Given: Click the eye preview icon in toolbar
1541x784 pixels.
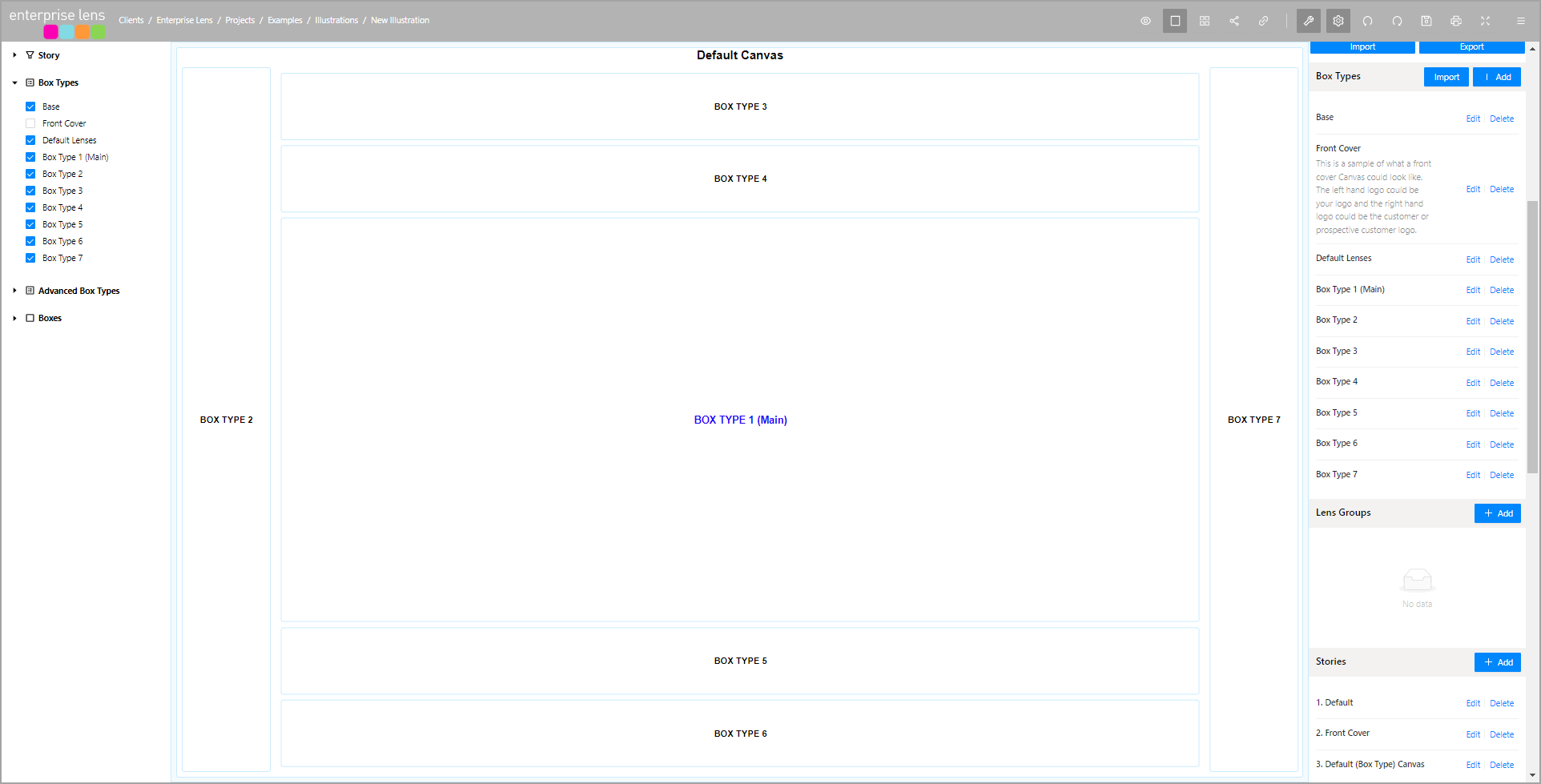Looking at the screenshot, I should click(1145, 21).
